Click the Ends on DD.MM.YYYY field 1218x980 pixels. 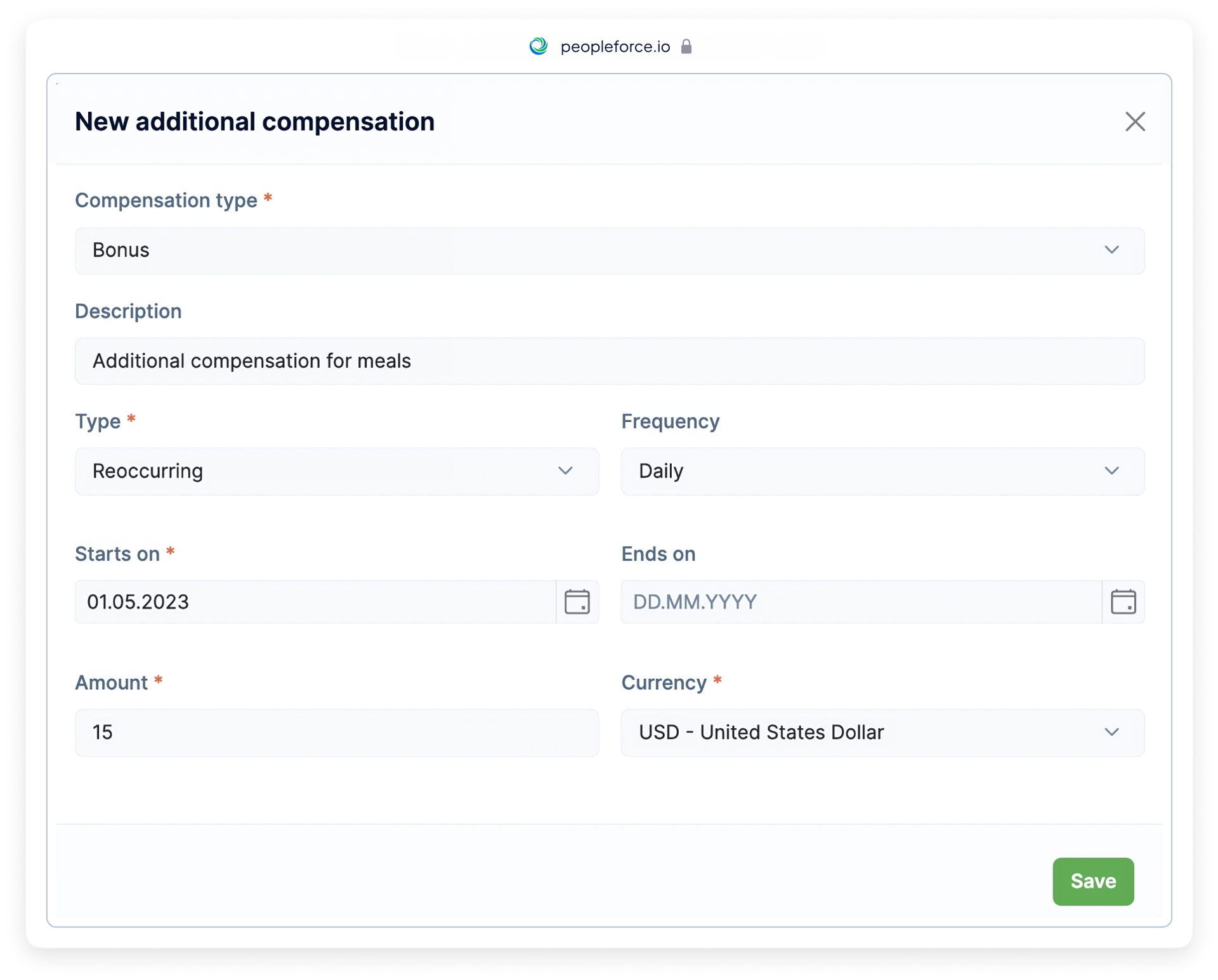pos(861,601)
